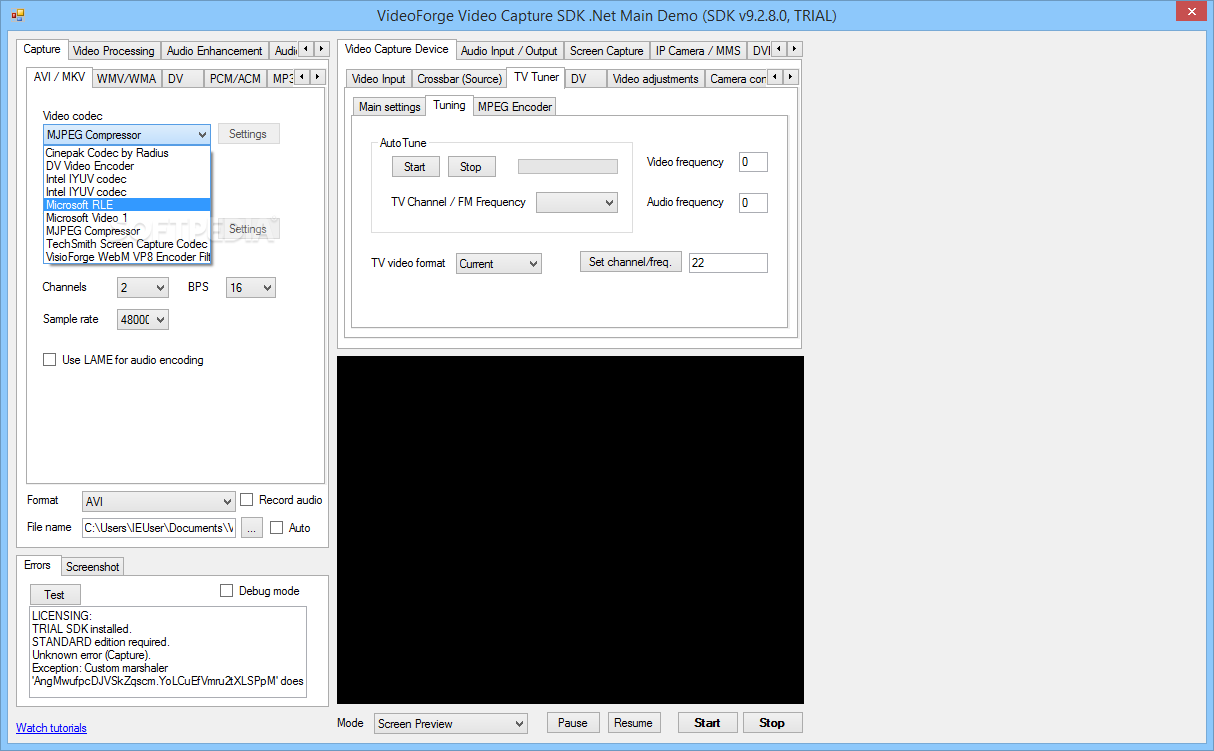Open the Watch tutorials link
This screenshot has height=751, width=1214.
tap(51, 728)
